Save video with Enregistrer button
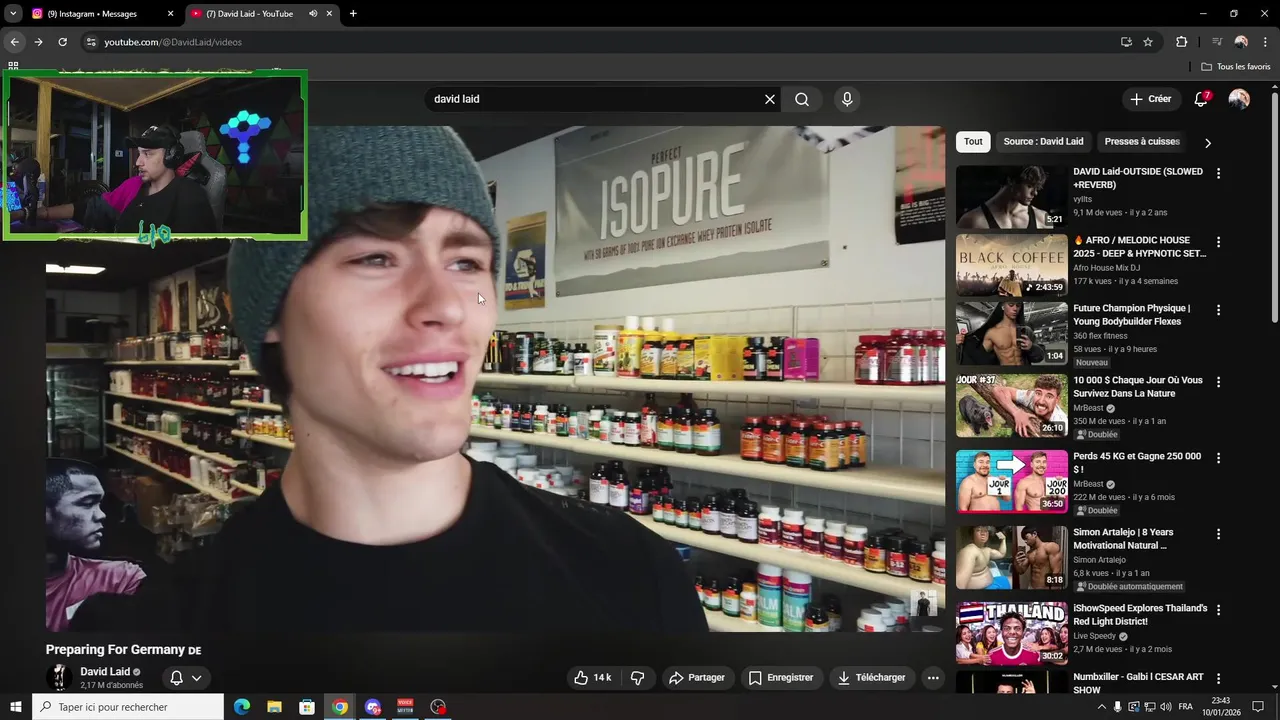The width and height of the screenshot is (1280, 720). pos(781,678)
